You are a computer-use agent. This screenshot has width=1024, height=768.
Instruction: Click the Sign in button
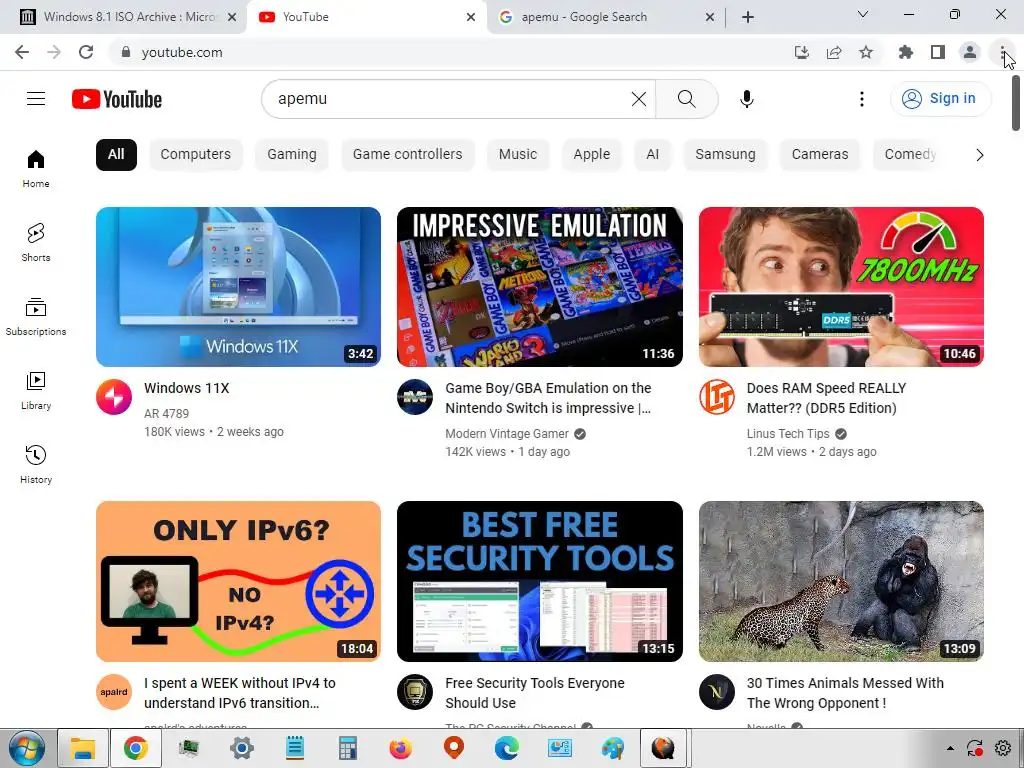pyautogui.click(x=939, y=99)
